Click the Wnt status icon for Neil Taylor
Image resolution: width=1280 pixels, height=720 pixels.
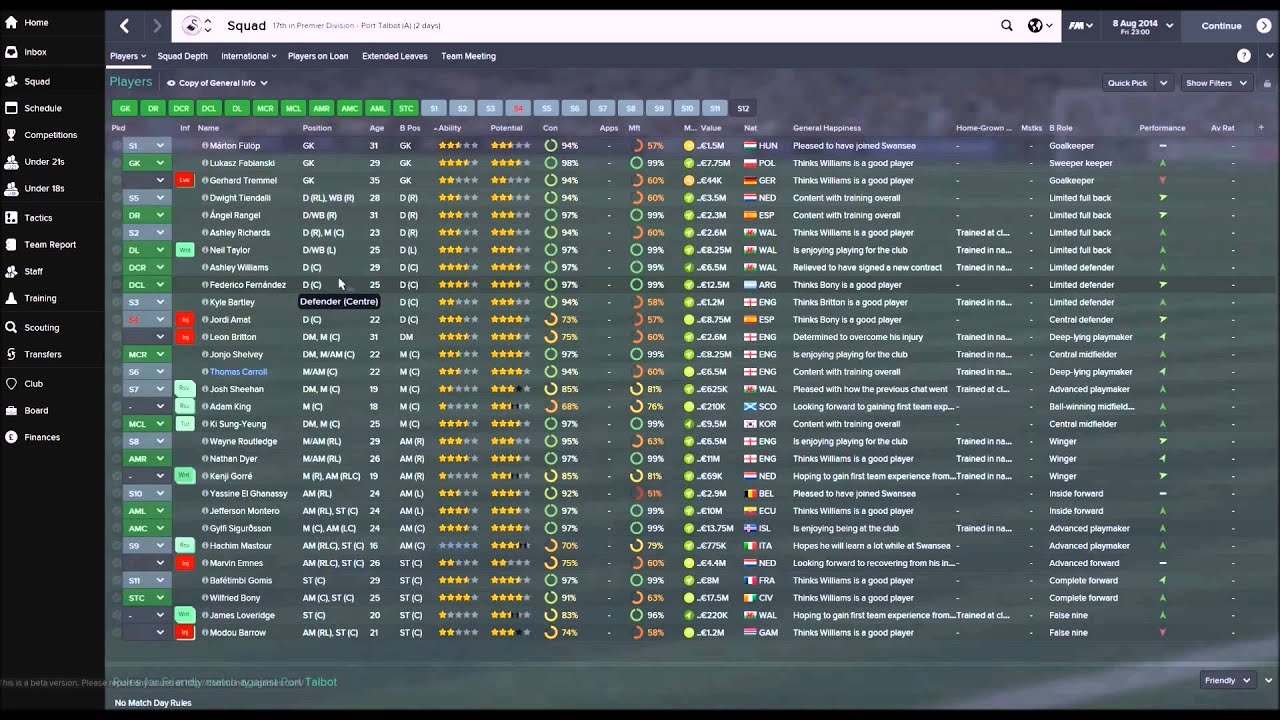coord(184,250)
